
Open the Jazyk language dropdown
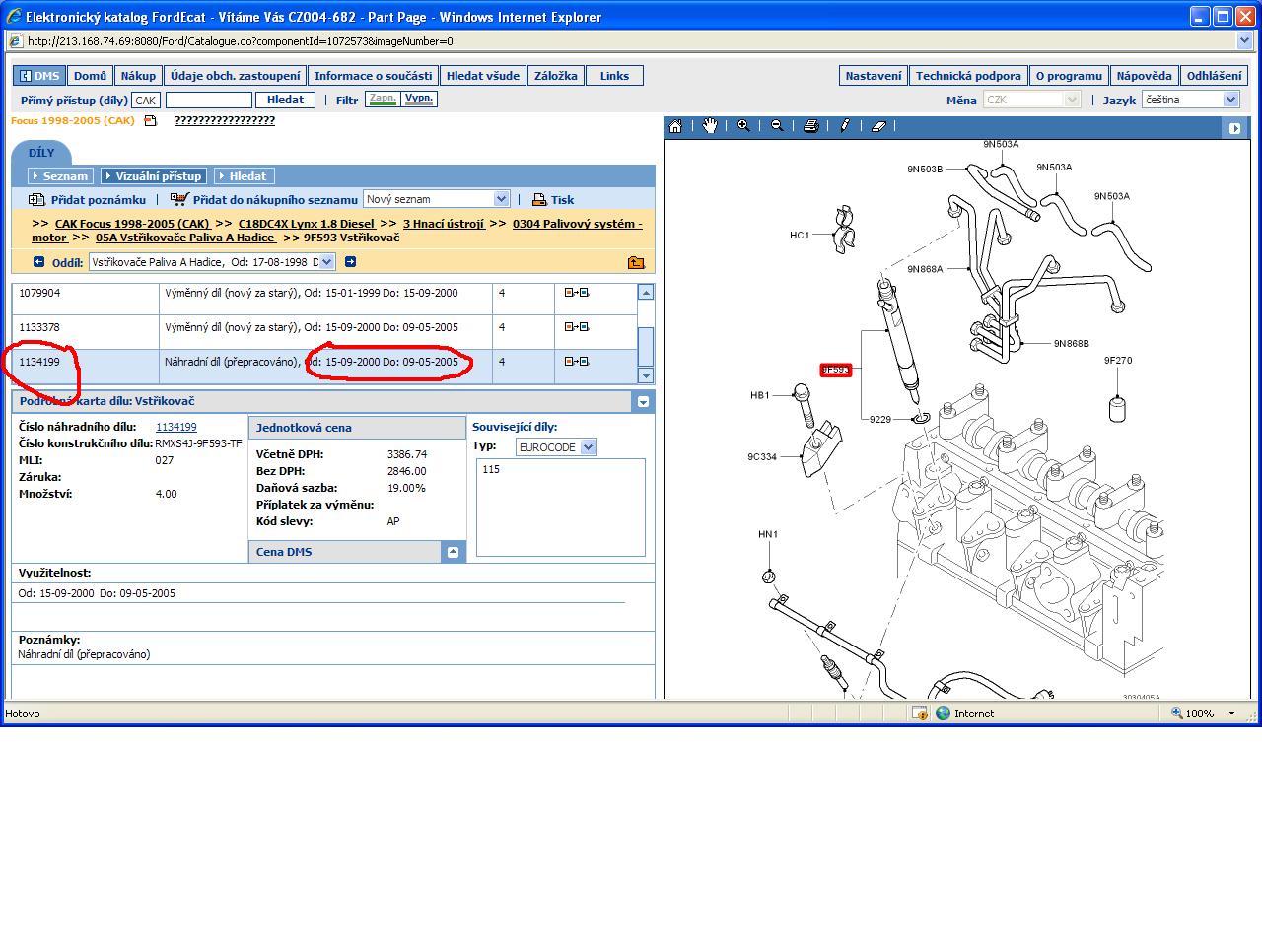pos(1230,100)
